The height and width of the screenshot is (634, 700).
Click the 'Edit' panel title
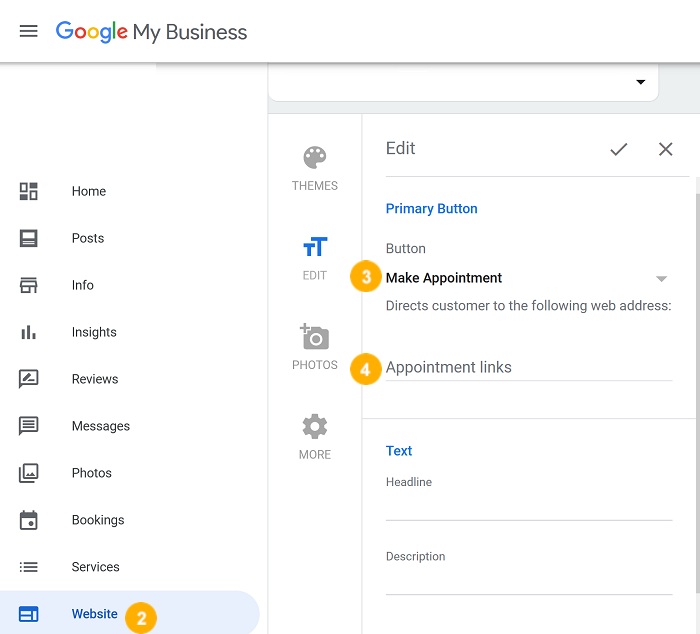400,148
